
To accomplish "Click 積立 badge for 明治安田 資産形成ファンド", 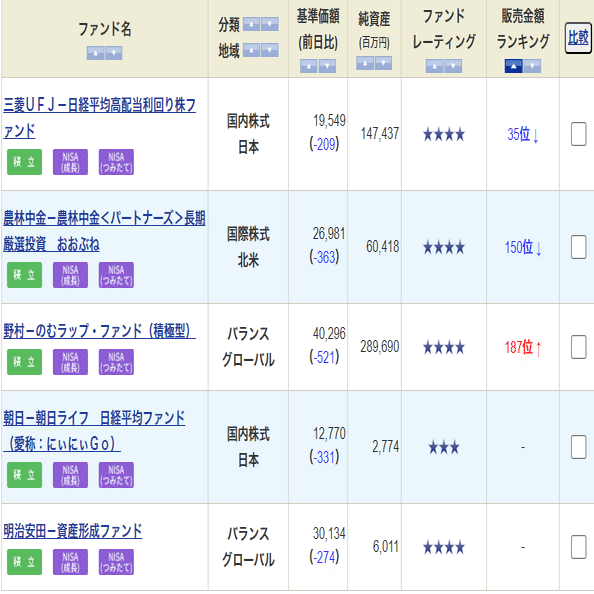I will pyautogui.click(x=25, y=562).
